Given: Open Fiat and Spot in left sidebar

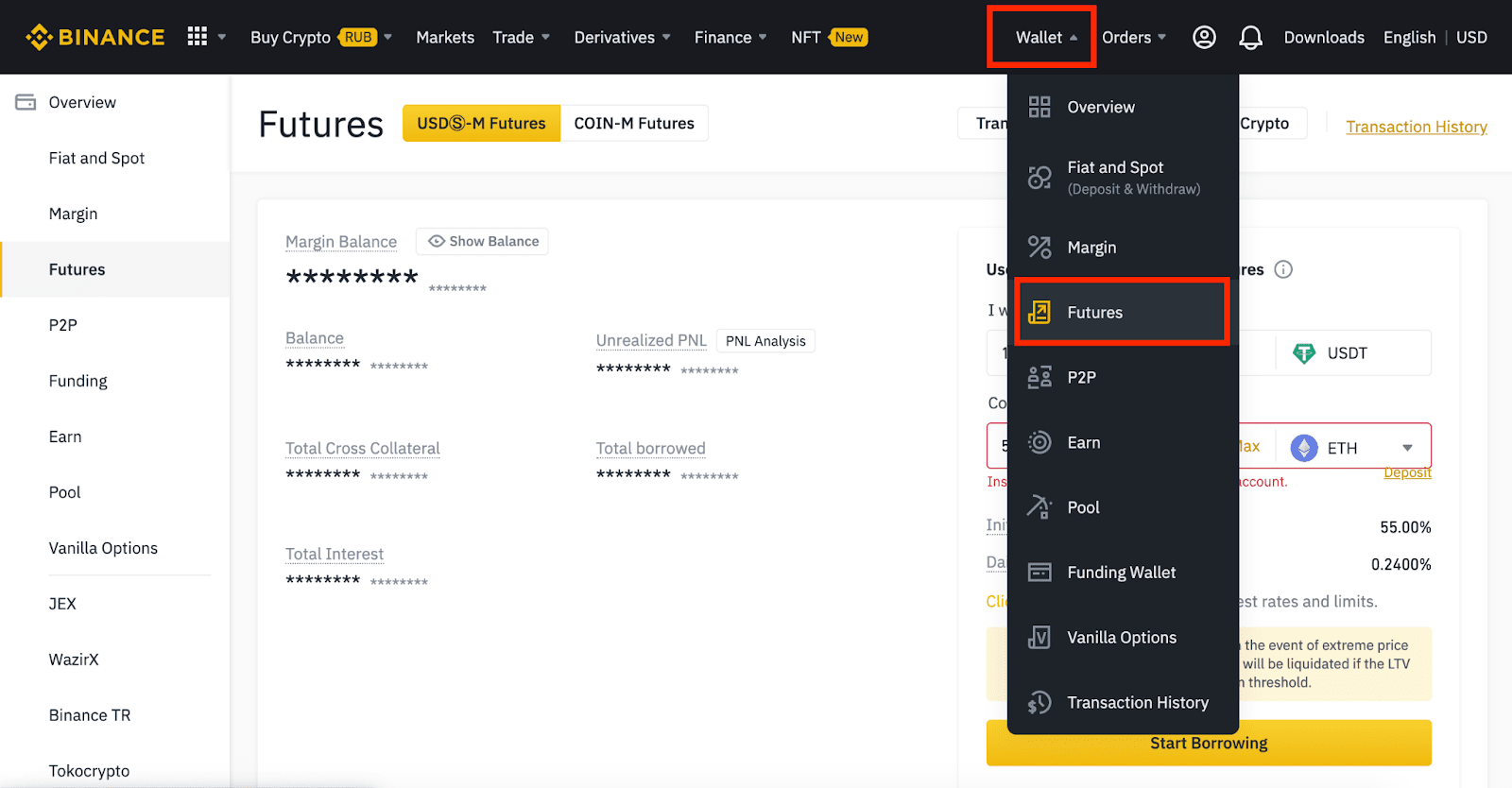Looking at the screenshot, I should (x=96, y=158).
